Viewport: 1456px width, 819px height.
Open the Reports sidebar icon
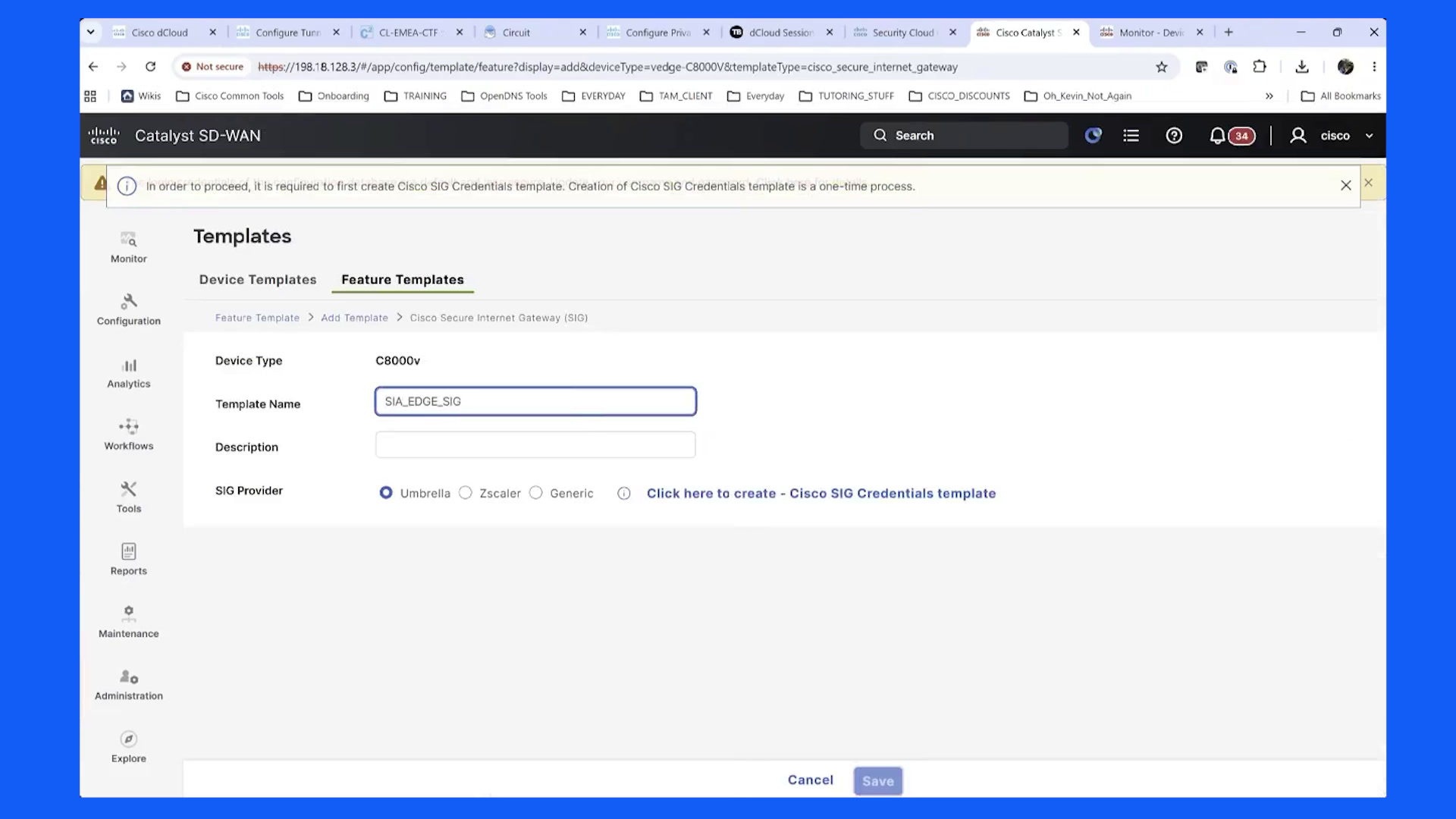(x=128, y=559)
